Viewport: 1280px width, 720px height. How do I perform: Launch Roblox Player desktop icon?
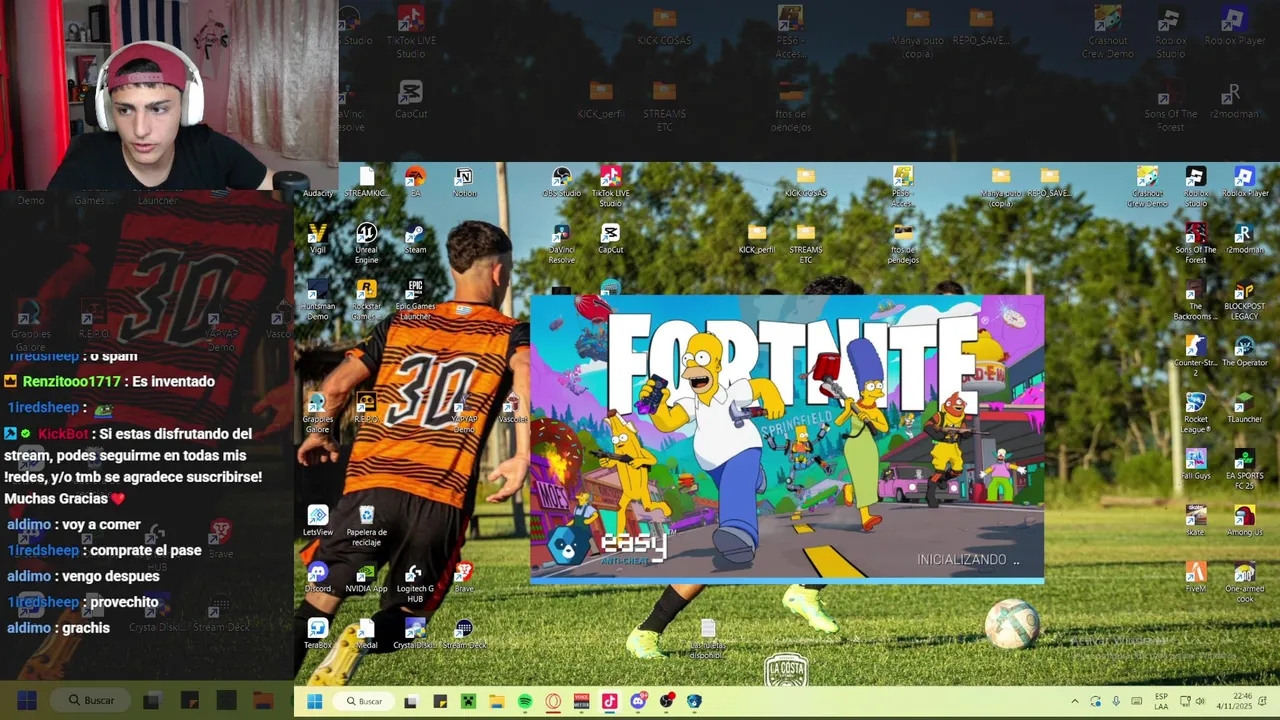pyautogui.click(x=1245, y=182)
